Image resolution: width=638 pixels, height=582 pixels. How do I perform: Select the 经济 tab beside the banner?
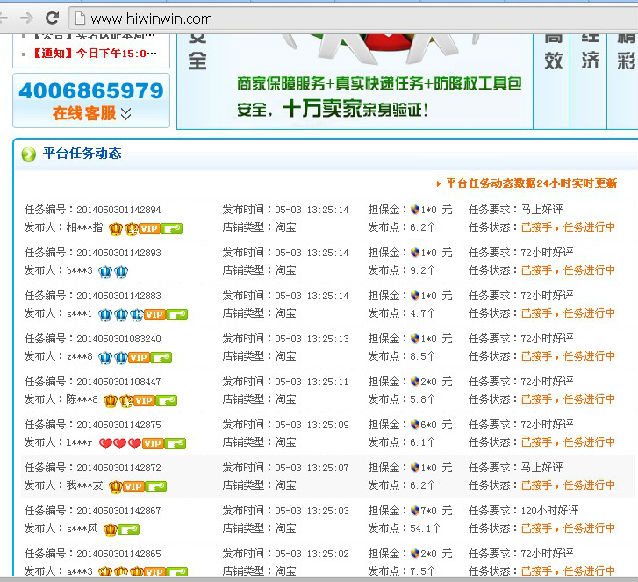click(x=591, y=50)
